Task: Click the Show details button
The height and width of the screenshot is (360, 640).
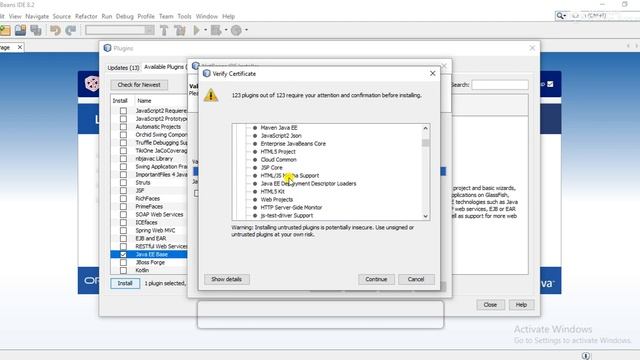Action: point(227,279)
